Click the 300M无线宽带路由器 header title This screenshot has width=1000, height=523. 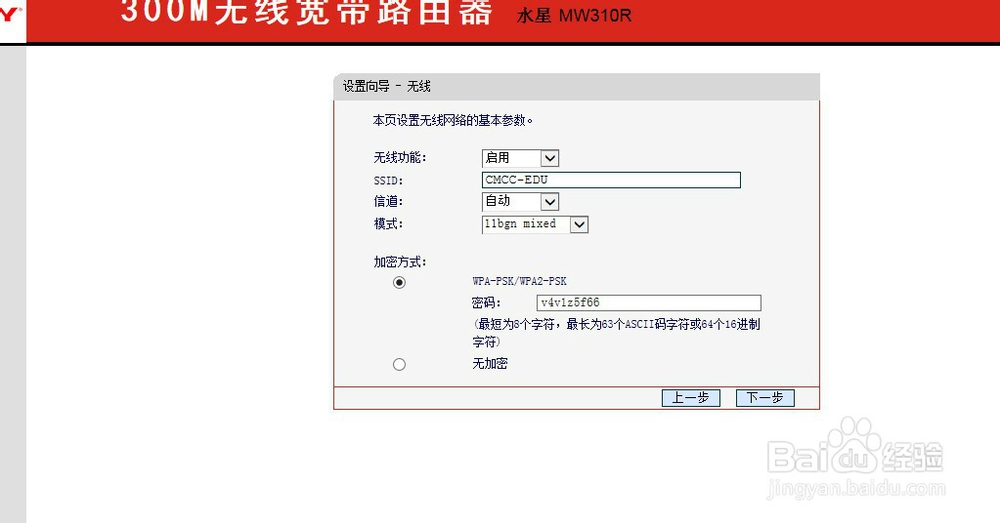pos(307,11)
